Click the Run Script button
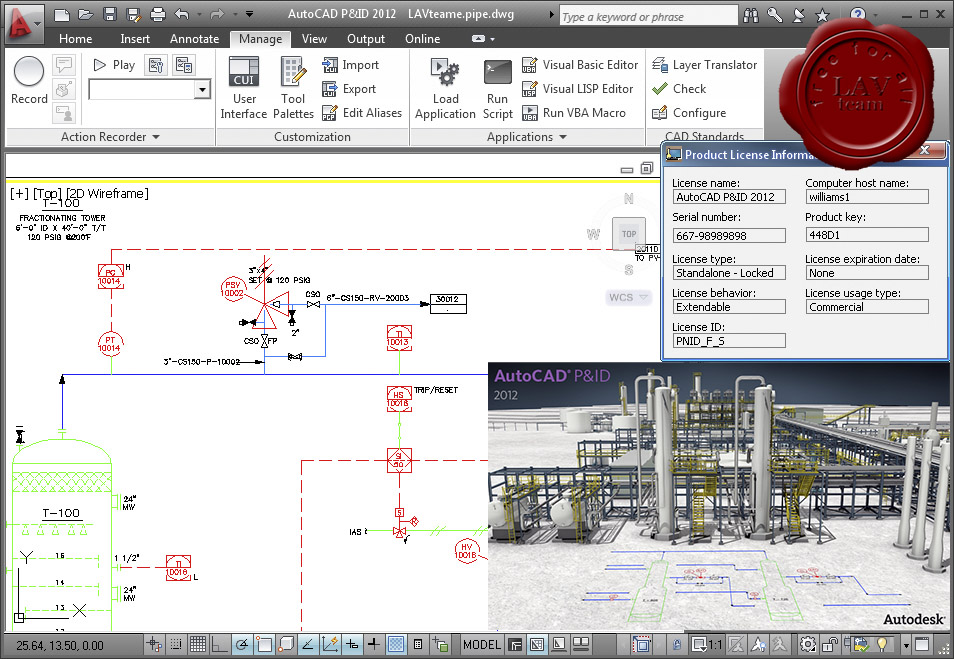 coord(498,88)
